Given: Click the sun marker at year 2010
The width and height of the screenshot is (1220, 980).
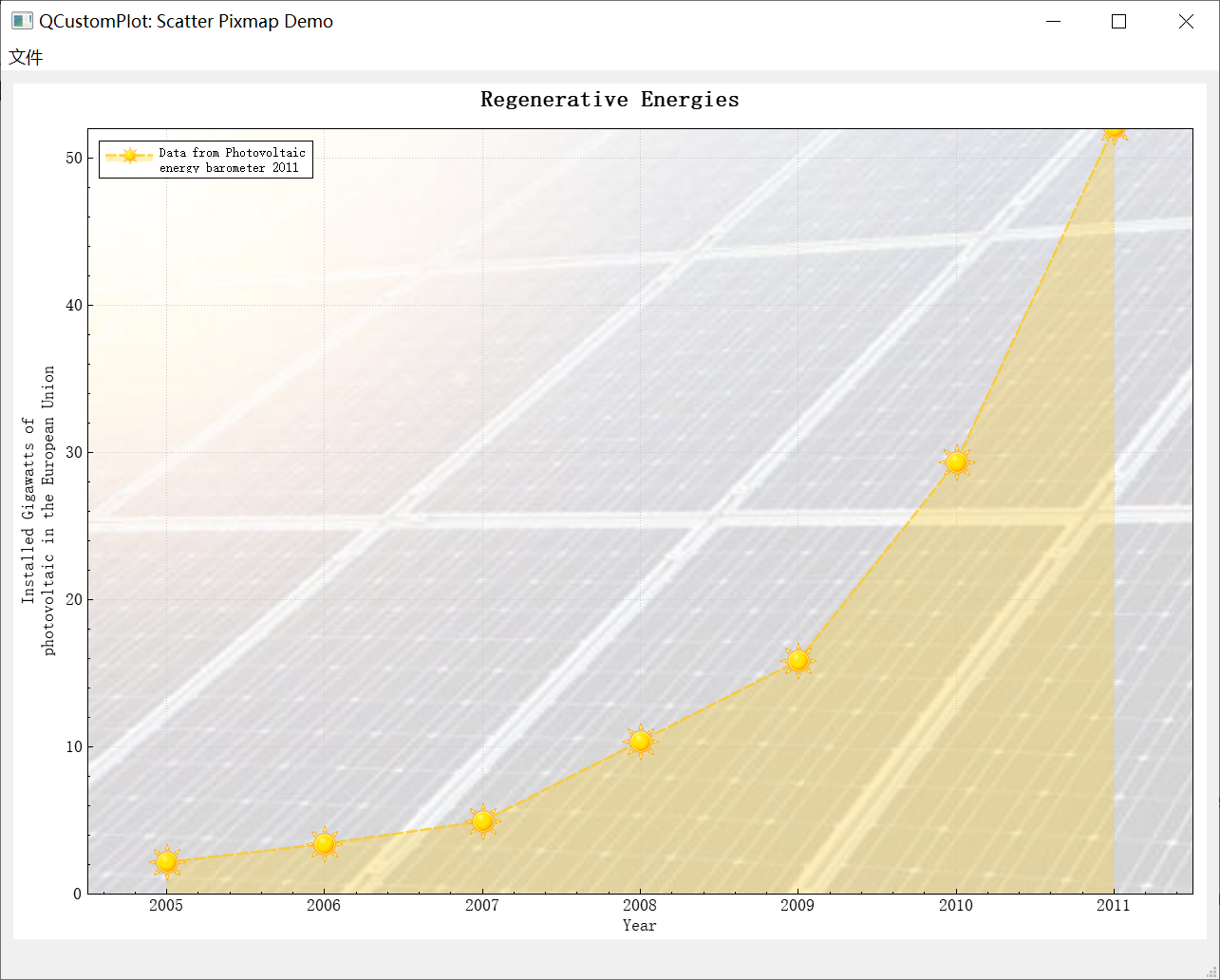Looking at the screenshot, I should 956,462.
